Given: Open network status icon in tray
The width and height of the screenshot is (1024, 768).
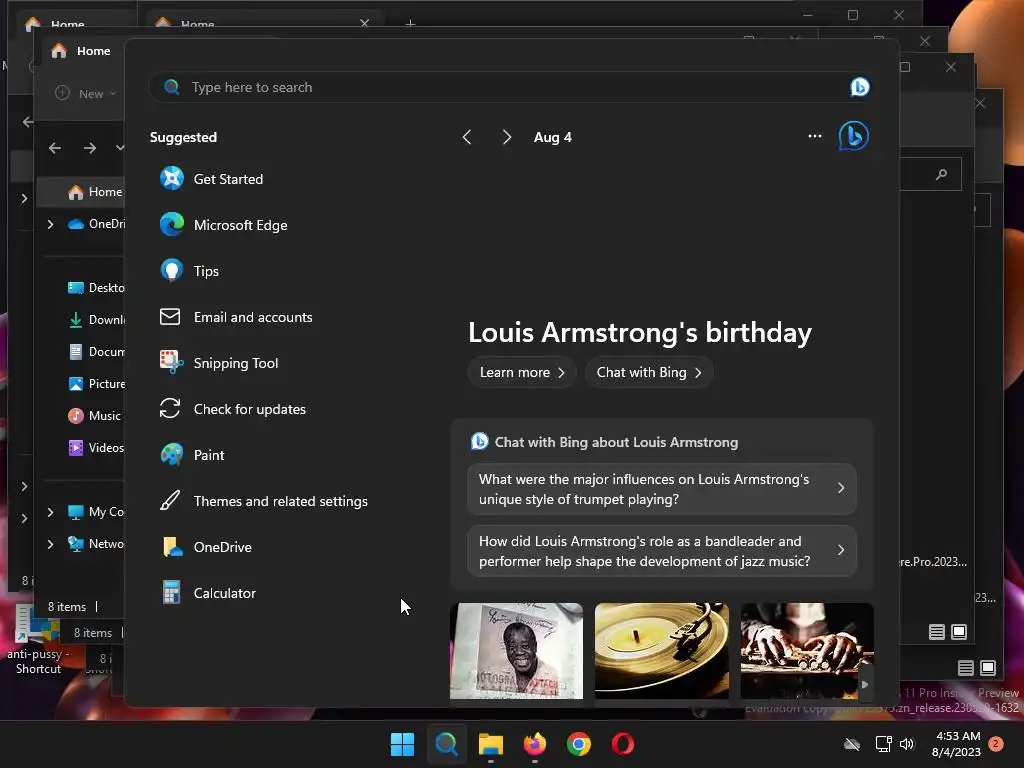Looking at the screenshot, I should [x=883, y=744].
